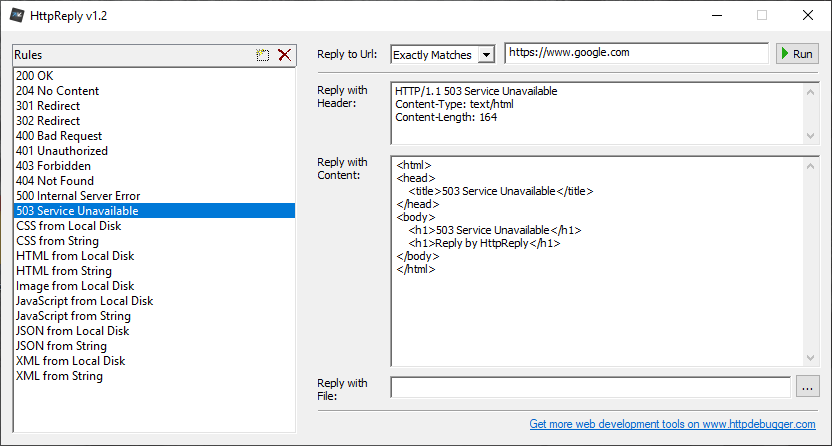
Task: Click the new rule icon
Action: [263, 55]
